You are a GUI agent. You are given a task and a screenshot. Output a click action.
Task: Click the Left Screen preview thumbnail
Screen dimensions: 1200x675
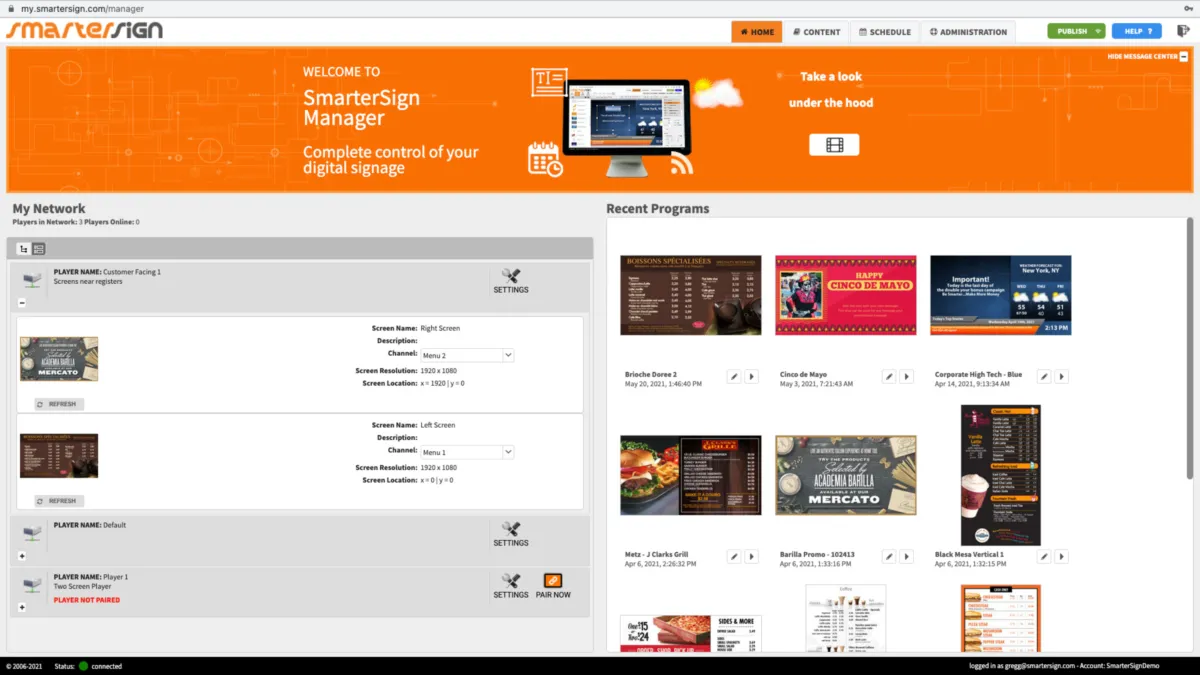click(x=59, y=456)
